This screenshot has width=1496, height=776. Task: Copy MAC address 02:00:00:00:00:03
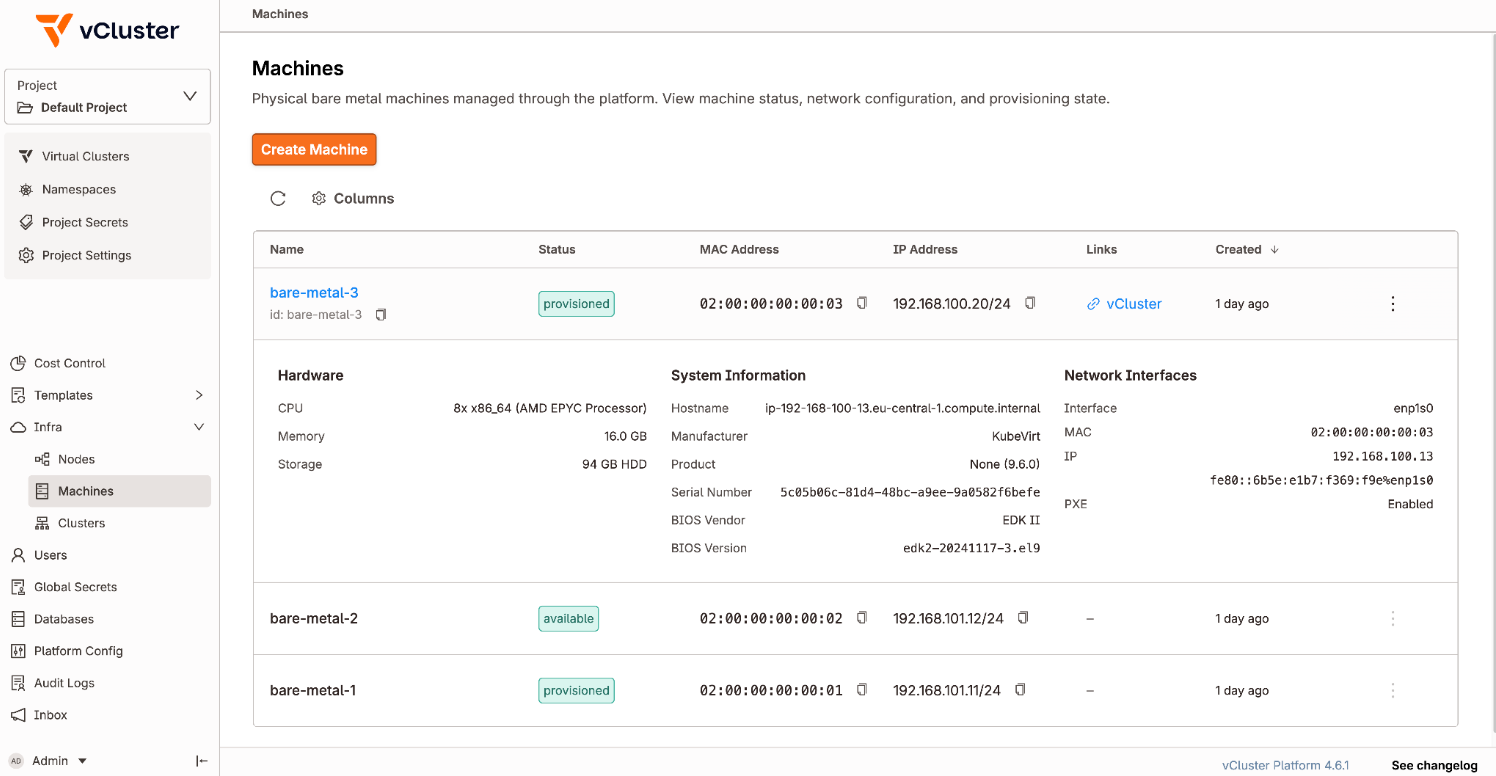pos(862,303)
